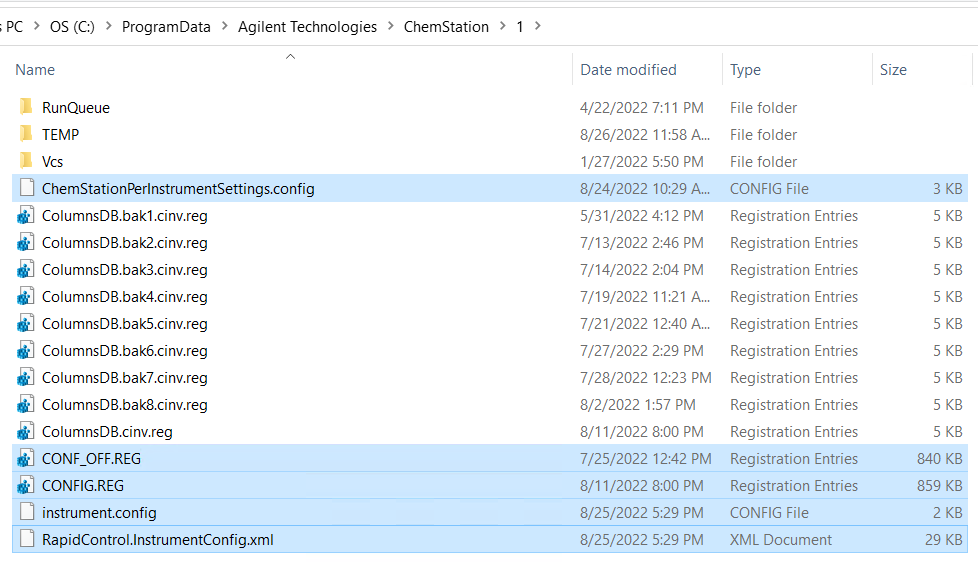
Task: Click the 8/2/2022 1:57 PM date cell
Action: pyautogui.click(x=637, y=405)
